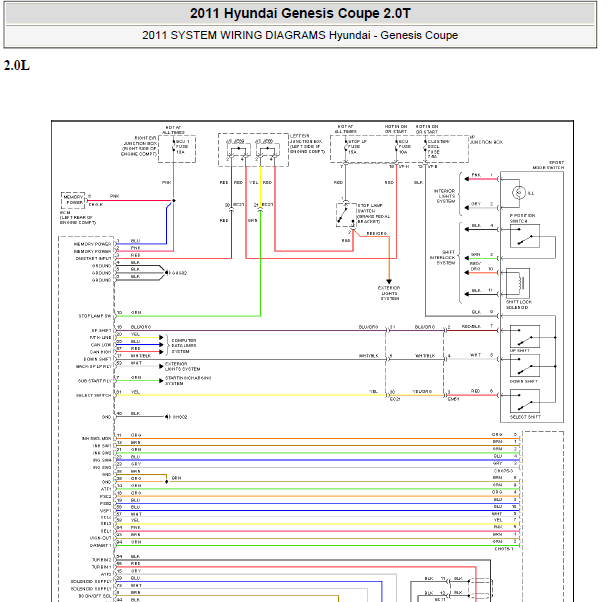Click the 'P POSITION SWITCH' label
This screenshot has width=608, height=602.
coord(522,218)
